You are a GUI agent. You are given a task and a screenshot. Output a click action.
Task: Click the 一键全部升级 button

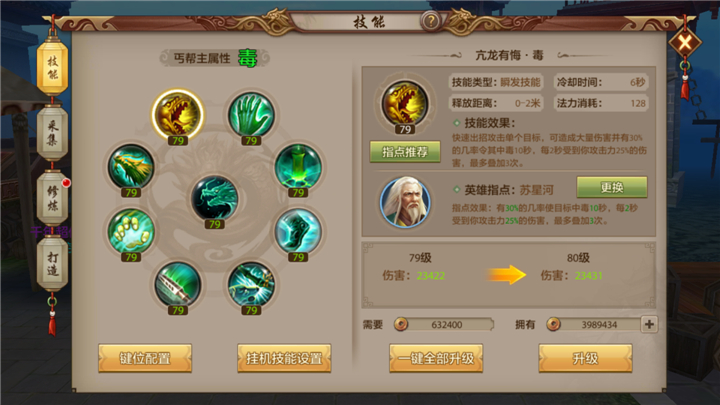click(436, 358)
